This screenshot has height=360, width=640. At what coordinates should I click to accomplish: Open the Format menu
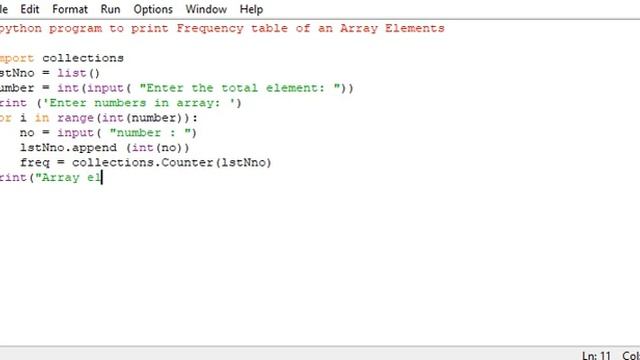click(70, 9)
